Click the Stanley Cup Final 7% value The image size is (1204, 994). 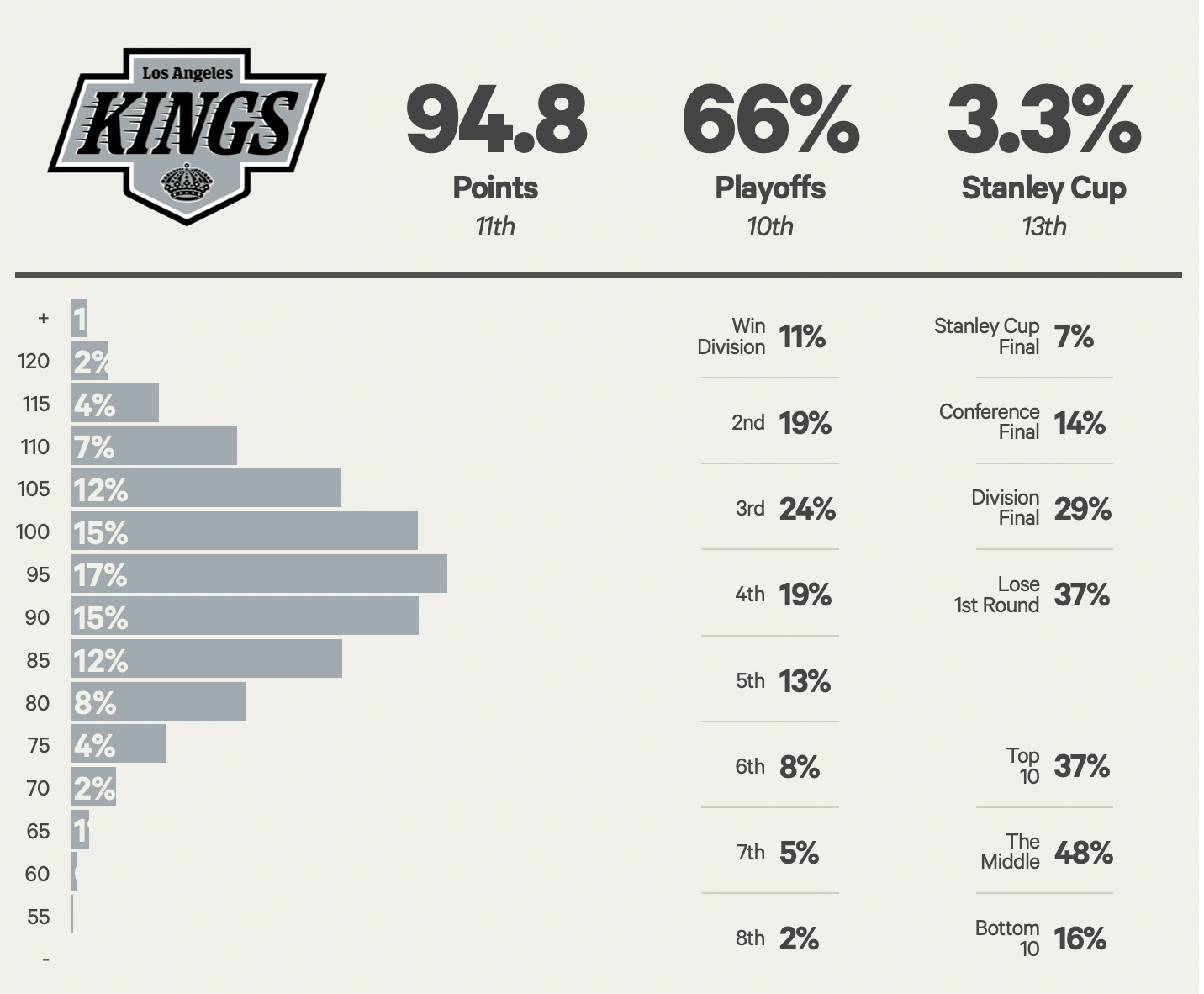[x=1074, y=337]
